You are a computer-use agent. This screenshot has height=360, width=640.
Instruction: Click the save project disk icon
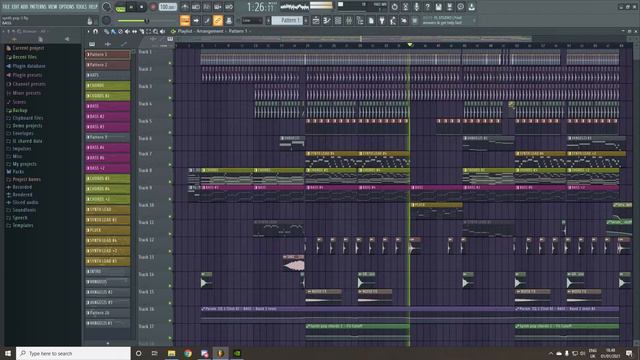click(438, 7)
